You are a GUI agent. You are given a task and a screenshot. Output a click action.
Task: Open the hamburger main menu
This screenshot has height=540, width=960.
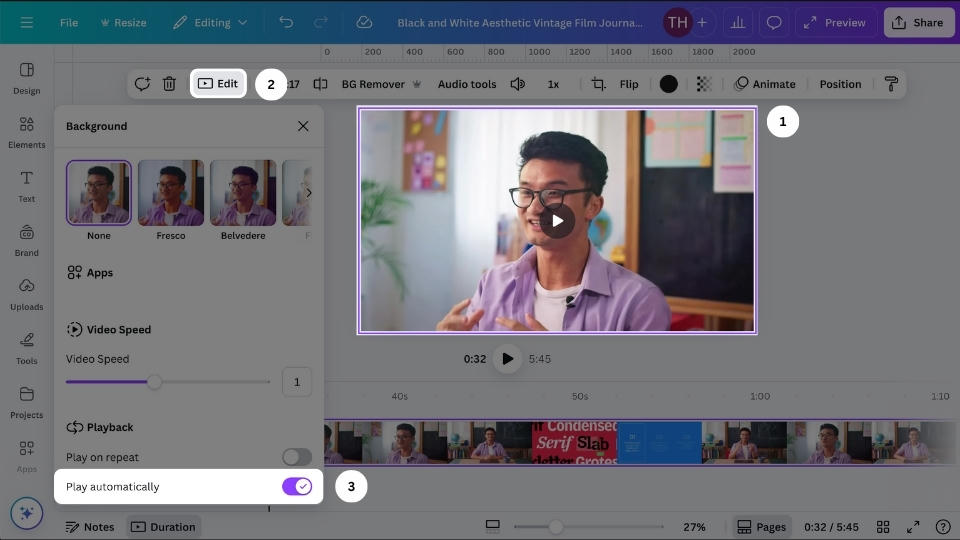(x=27, y=22)
